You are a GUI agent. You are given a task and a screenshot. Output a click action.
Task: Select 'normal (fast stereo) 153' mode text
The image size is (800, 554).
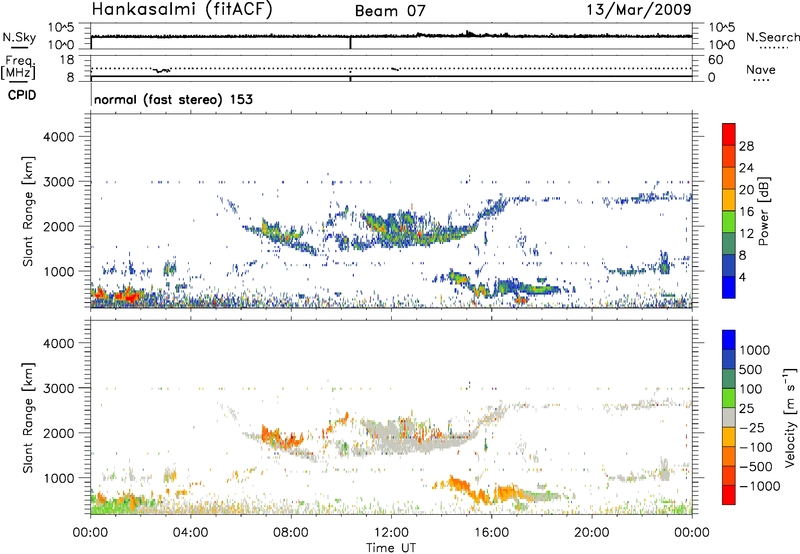173,99
